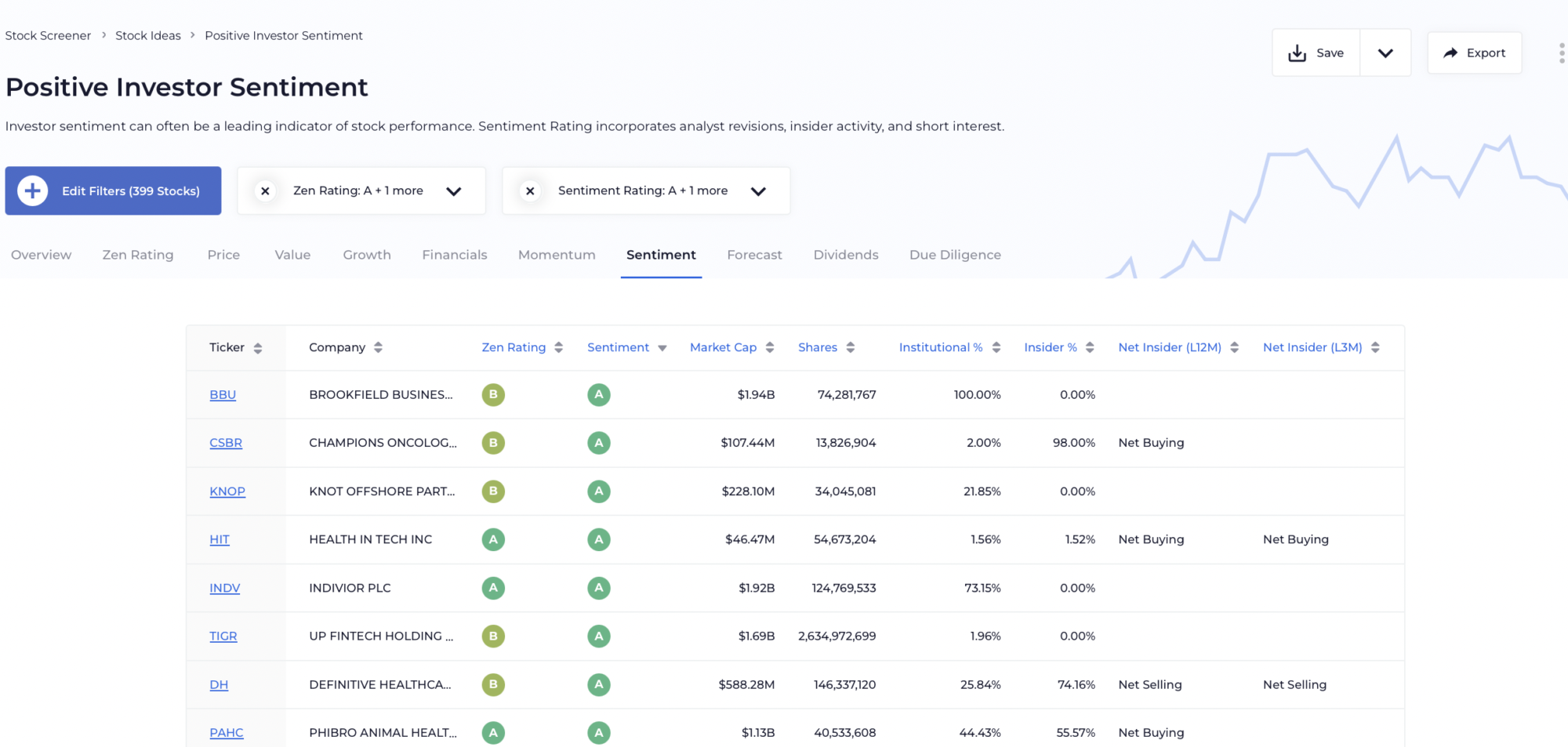Click INDV's Zen Rating A badge
1568x747 pixels.
pos(493,588)
